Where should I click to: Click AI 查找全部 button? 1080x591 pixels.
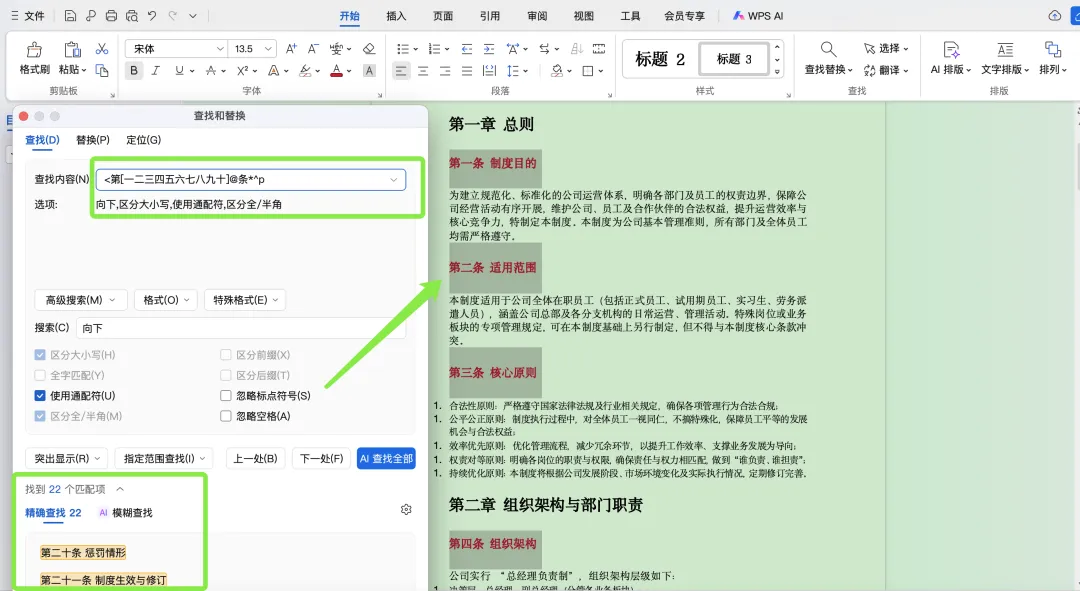pyautogui.click(x=386, y=458)
